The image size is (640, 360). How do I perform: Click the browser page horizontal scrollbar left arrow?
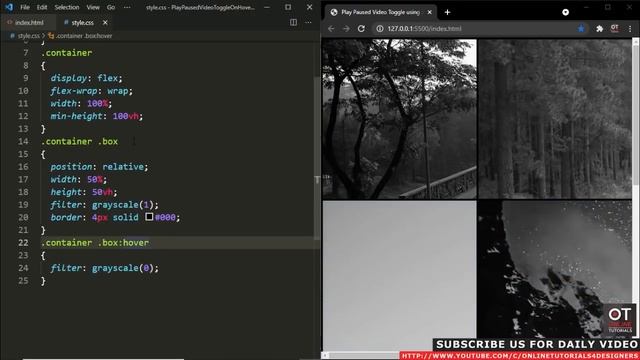(x=325, y=355)
